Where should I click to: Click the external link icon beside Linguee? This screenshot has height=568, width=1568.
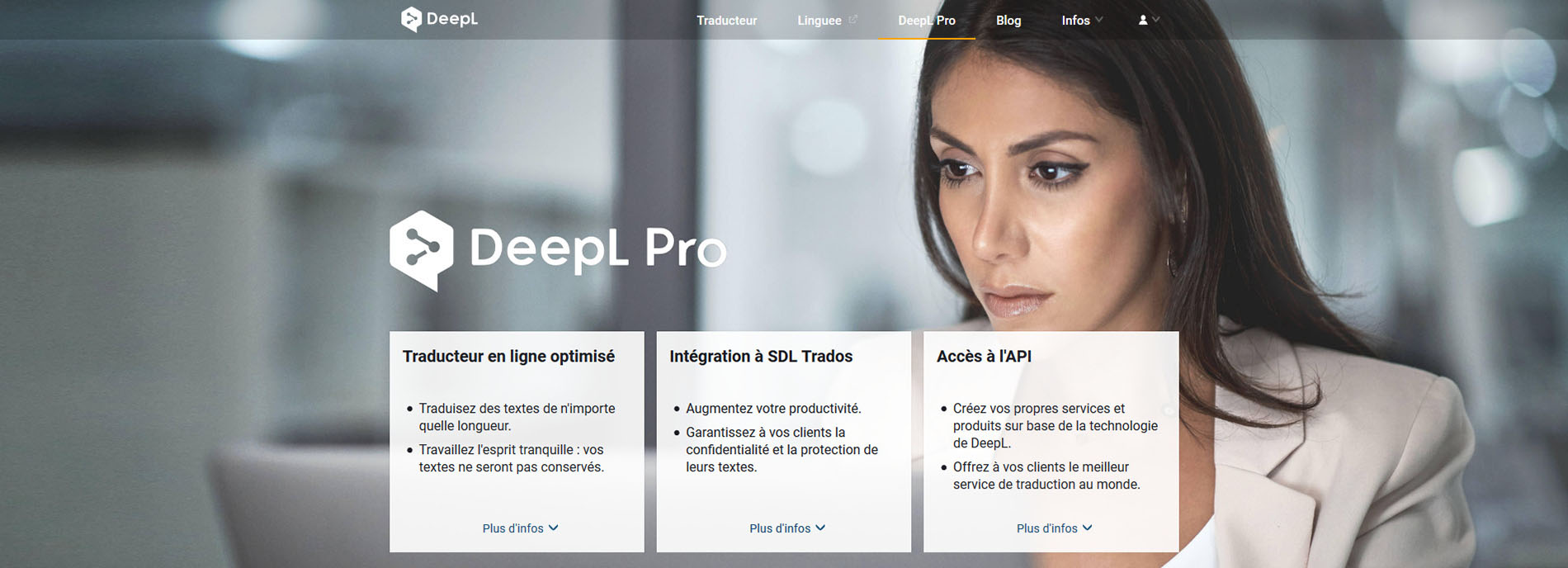point(853,20)
